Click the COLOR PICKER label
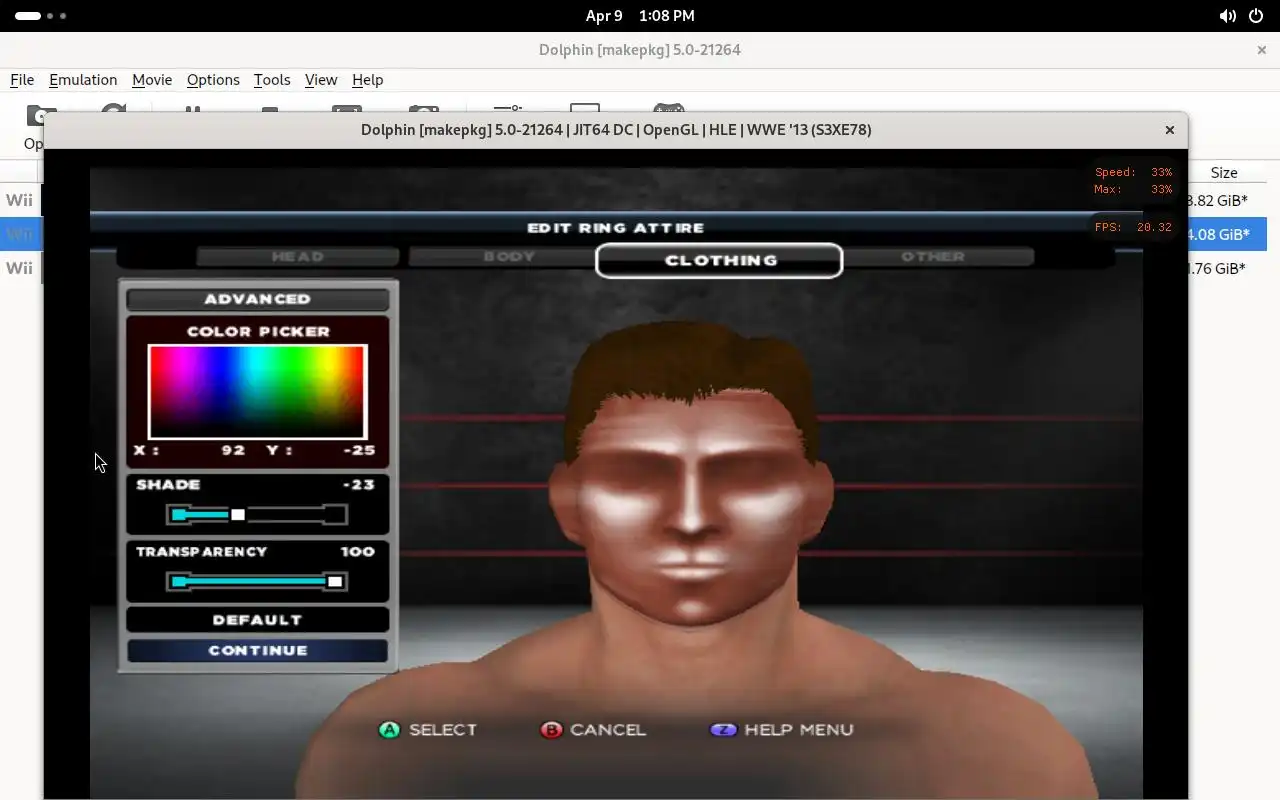 point(258,331)
